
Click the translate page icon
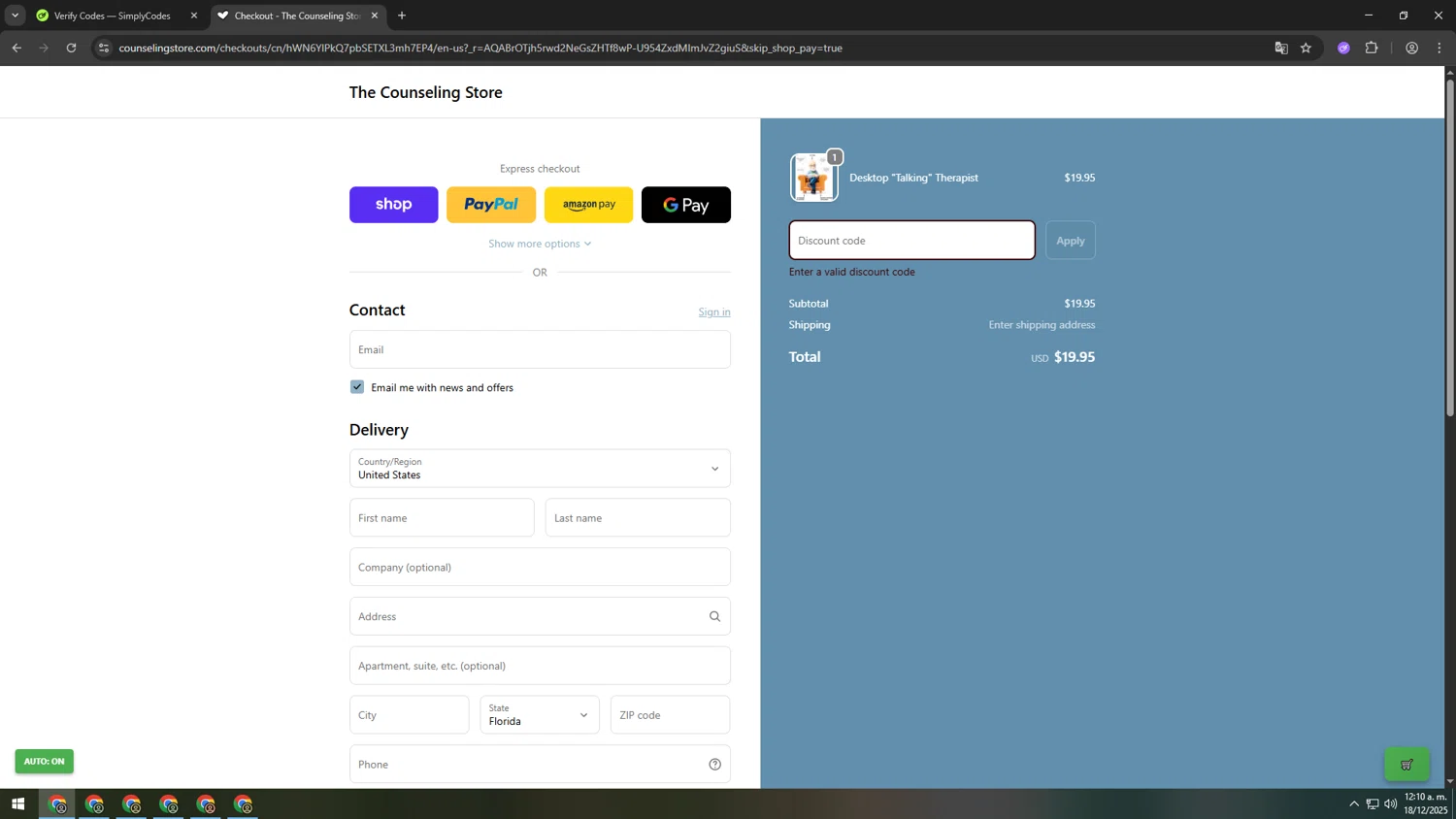[1280, 48]
